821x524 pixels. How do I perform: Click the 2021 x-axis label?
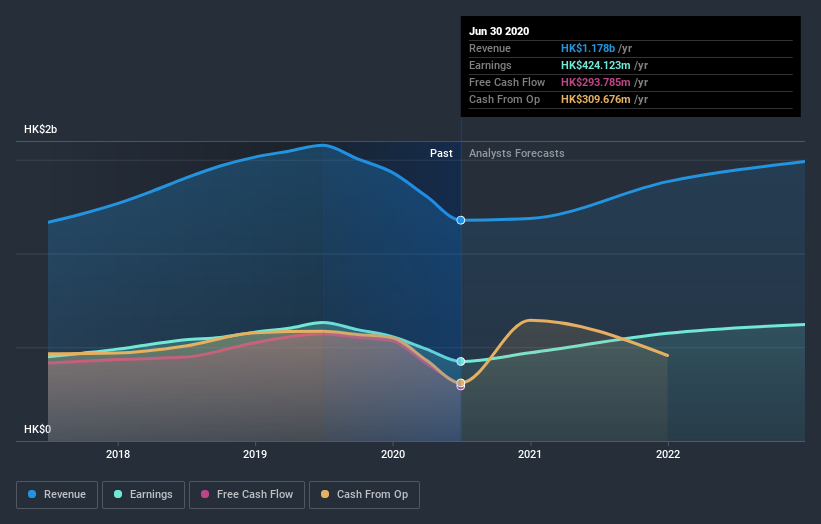[530, 454]
